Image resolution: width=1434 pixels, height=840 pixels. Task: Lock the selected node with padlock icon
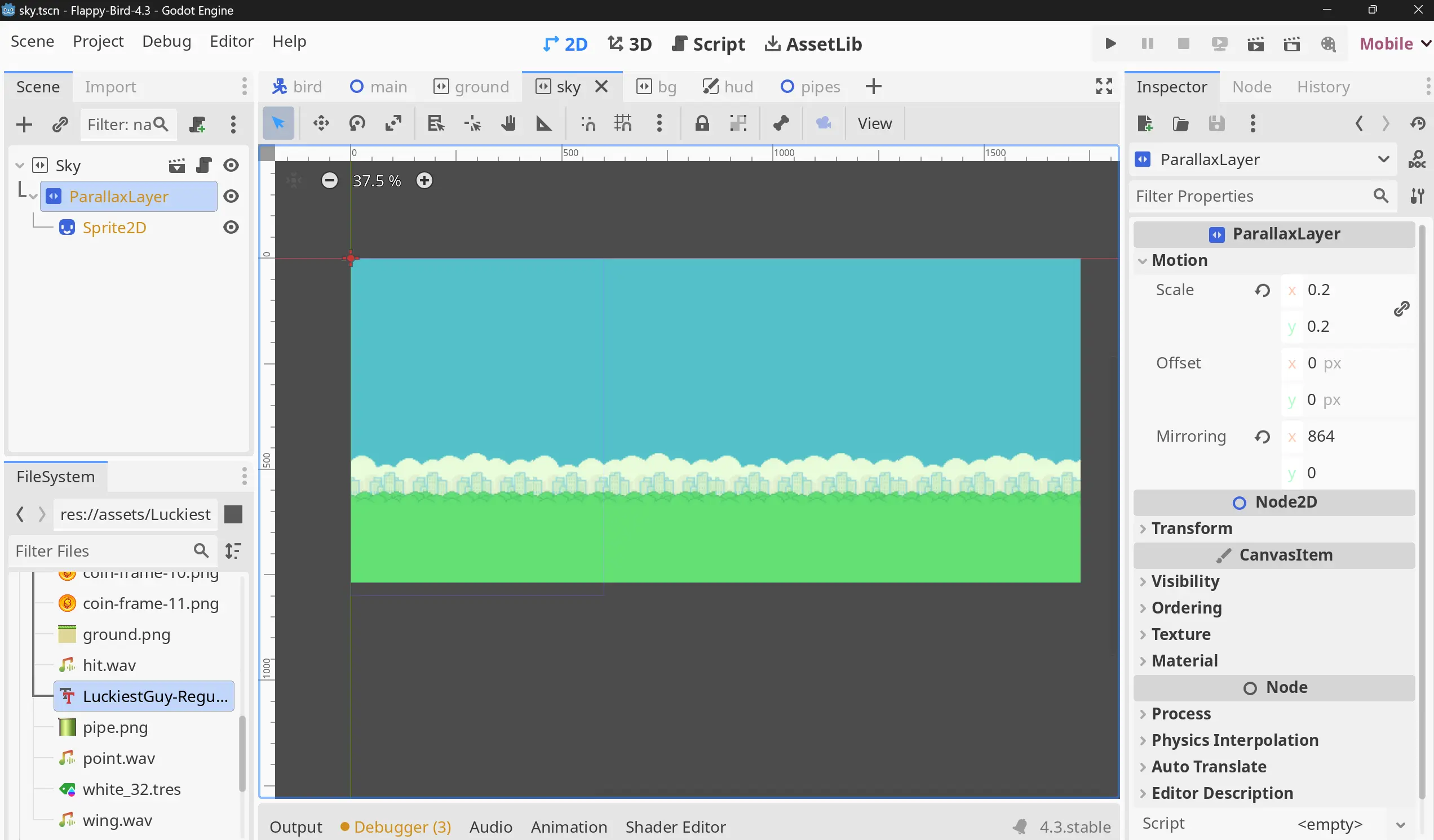[x=702, y=123]
